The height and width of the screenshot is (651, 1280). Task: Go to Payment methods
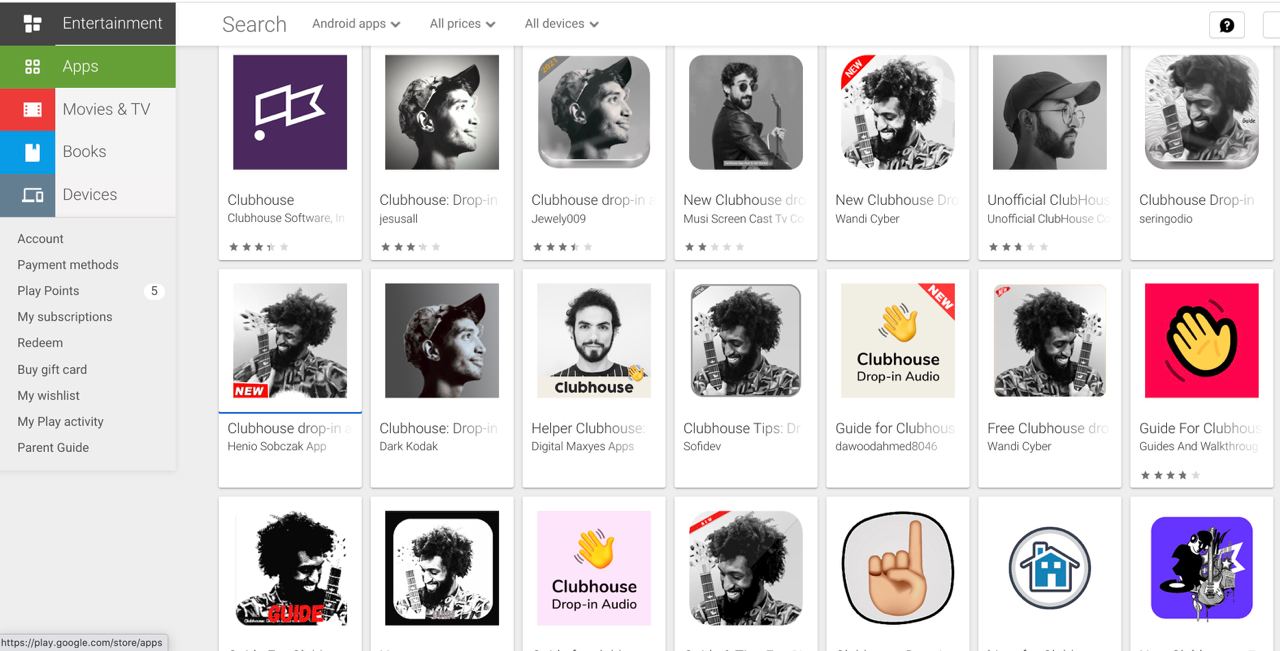(x=68, y=264)
